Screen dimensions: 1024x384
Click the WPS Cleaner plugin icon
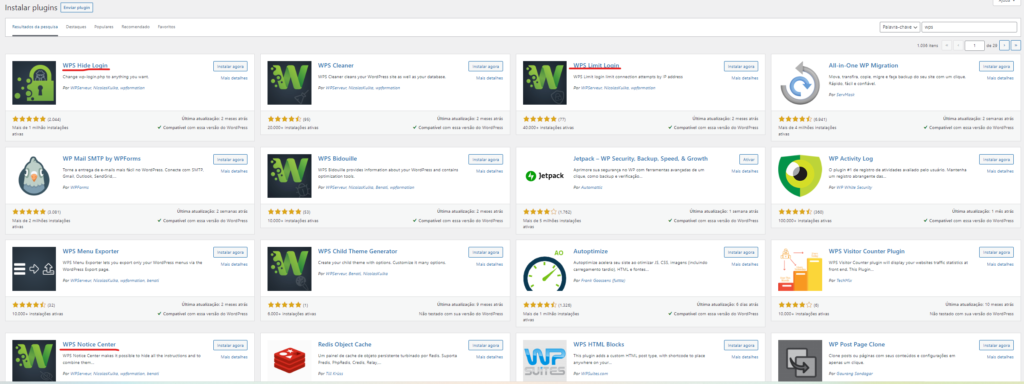[x=289, y=83]
